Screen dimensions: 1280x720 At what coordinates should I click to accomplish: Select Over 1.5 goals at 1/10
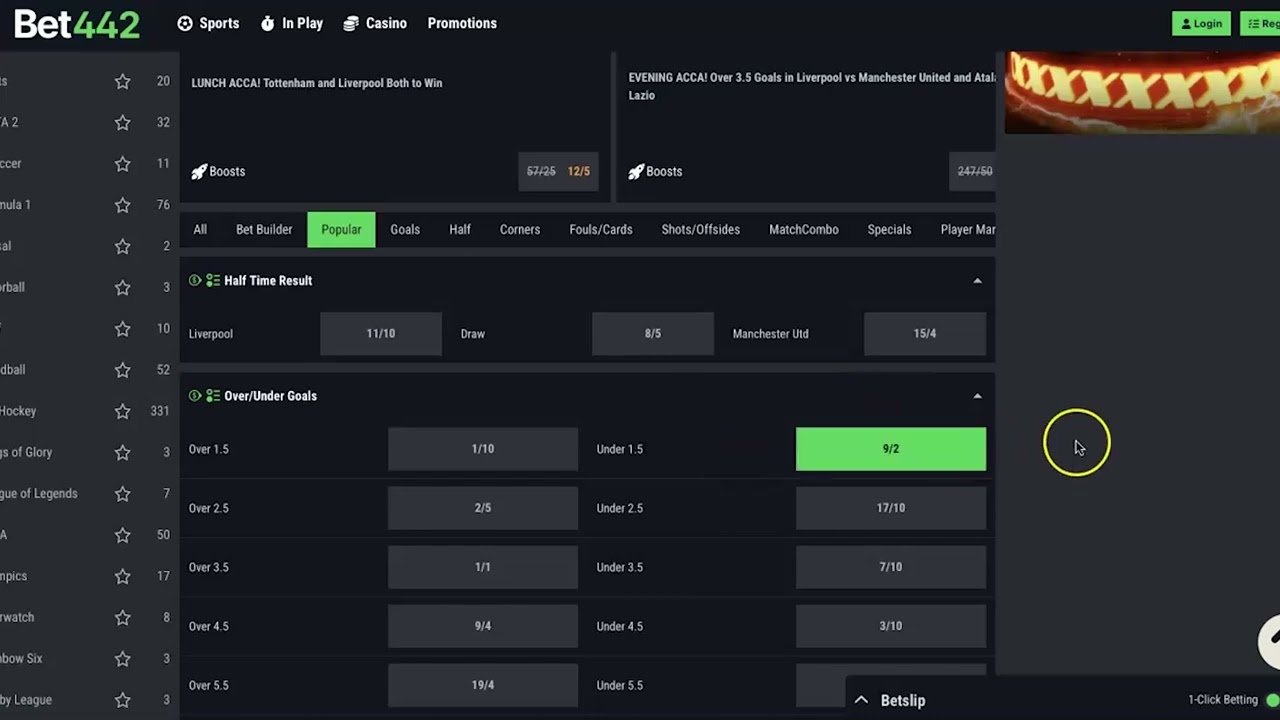(483, 449)
